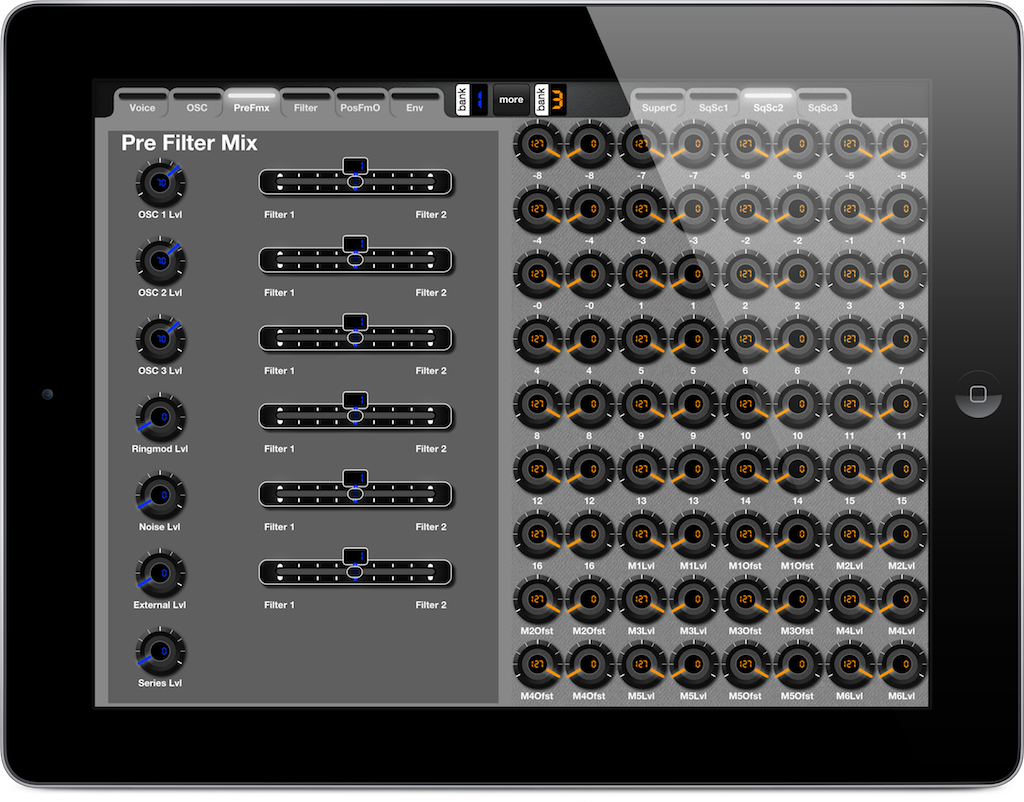Toggle the SqSc1 page
The width and height of the screenshot is (1024, 802).
click(713, 106)
